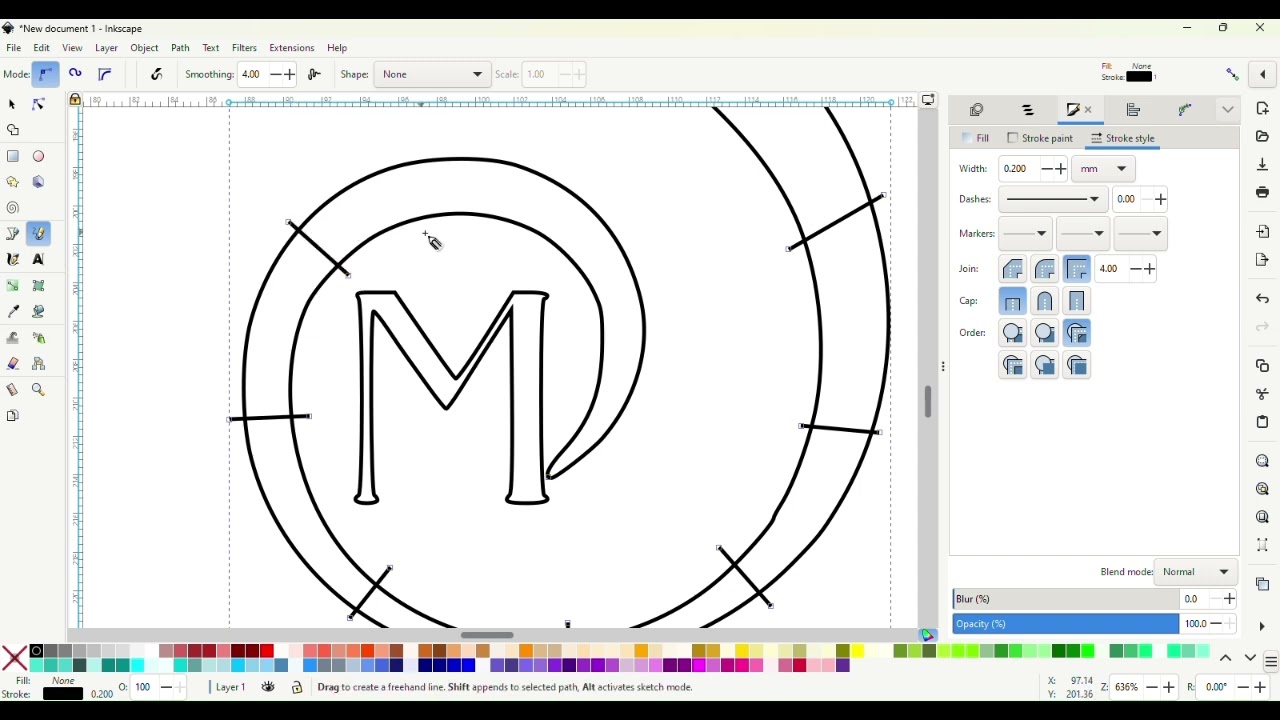The width and height of the screenshot is (1280, 720).
Task: Pick the Dropper color picker tool
Action: tap(13, 313)
